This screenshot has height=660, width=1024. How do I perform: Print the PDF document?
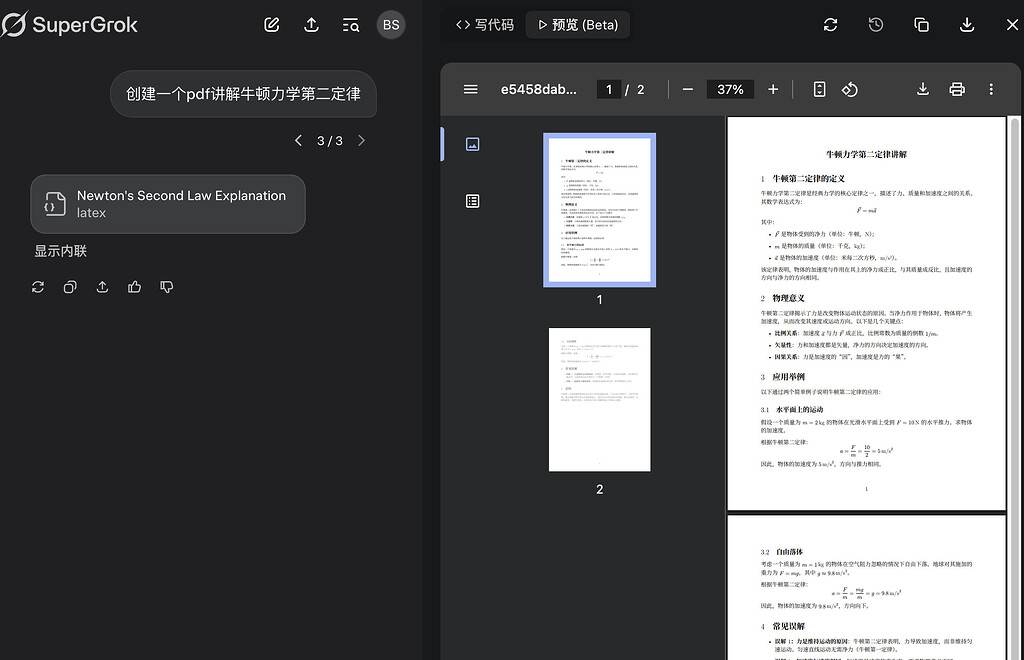tap(957, 89)
